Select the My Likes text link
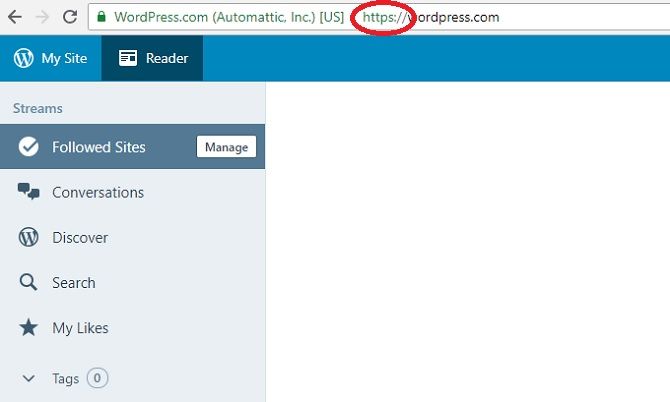The image size is (670, 402). (80, 328)
